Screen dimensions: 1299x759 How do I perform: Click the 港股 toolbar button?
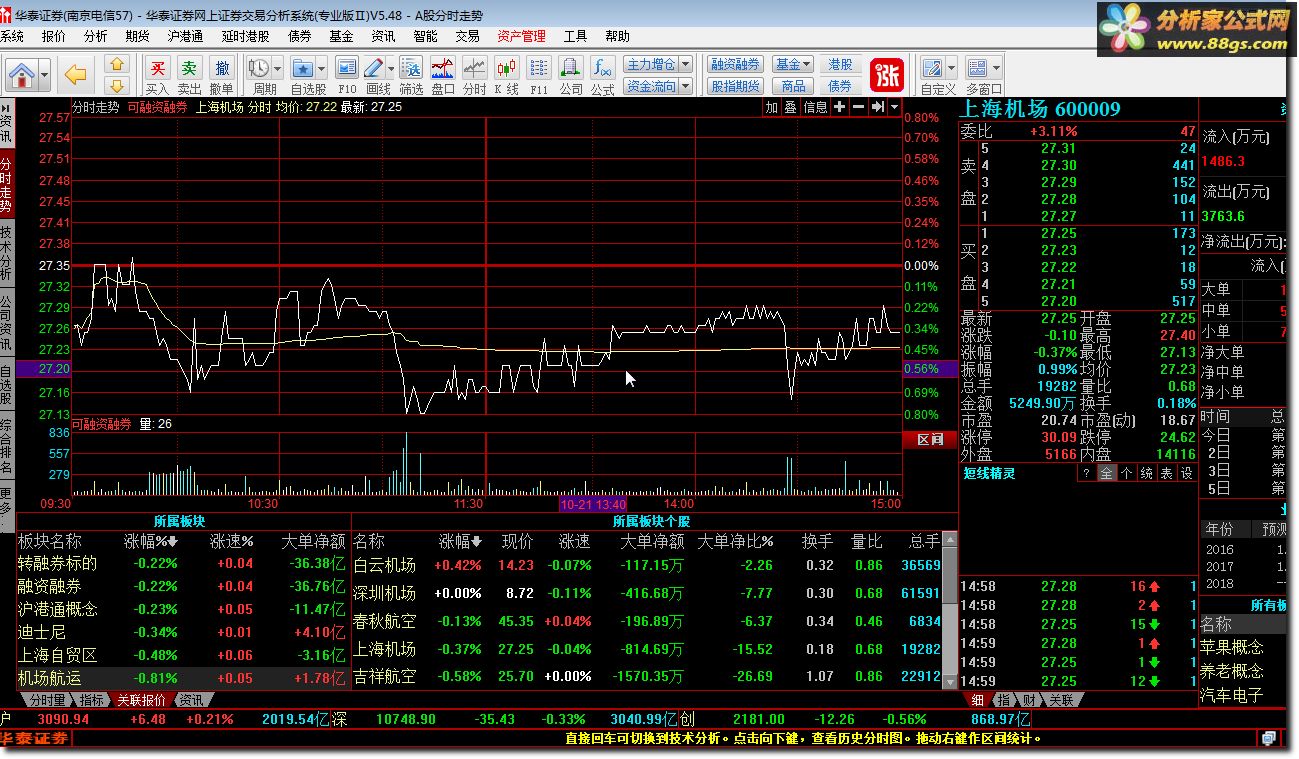coord(840,65)
